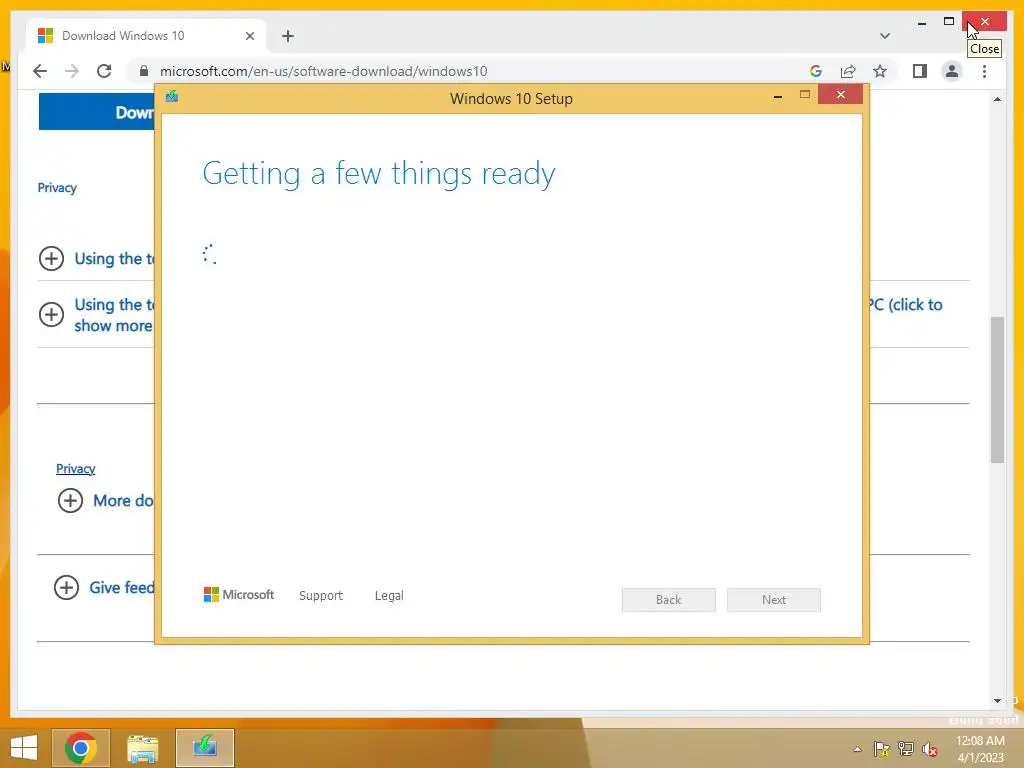Maximize the Chrome window

pyautogui.click(x=949, y=22)
